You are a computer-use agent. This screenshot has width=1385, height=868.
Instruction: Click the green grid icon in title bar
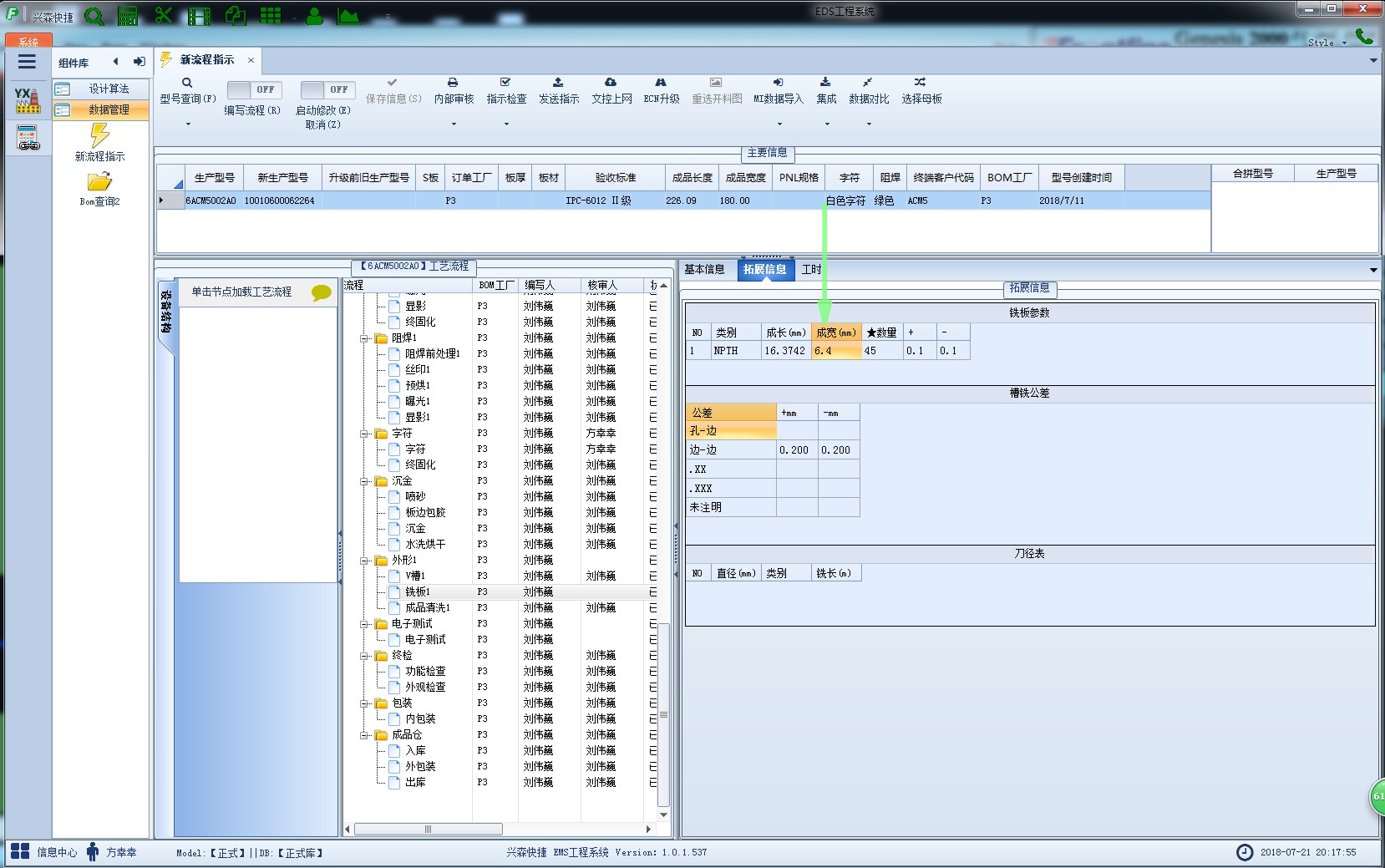coord(271,15)
